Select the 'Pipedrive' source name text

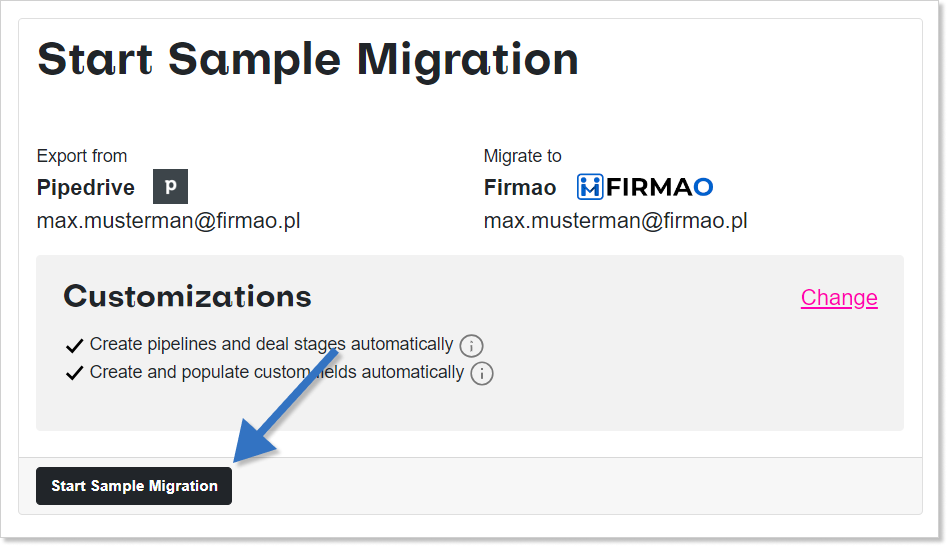(x=86, y=187)
